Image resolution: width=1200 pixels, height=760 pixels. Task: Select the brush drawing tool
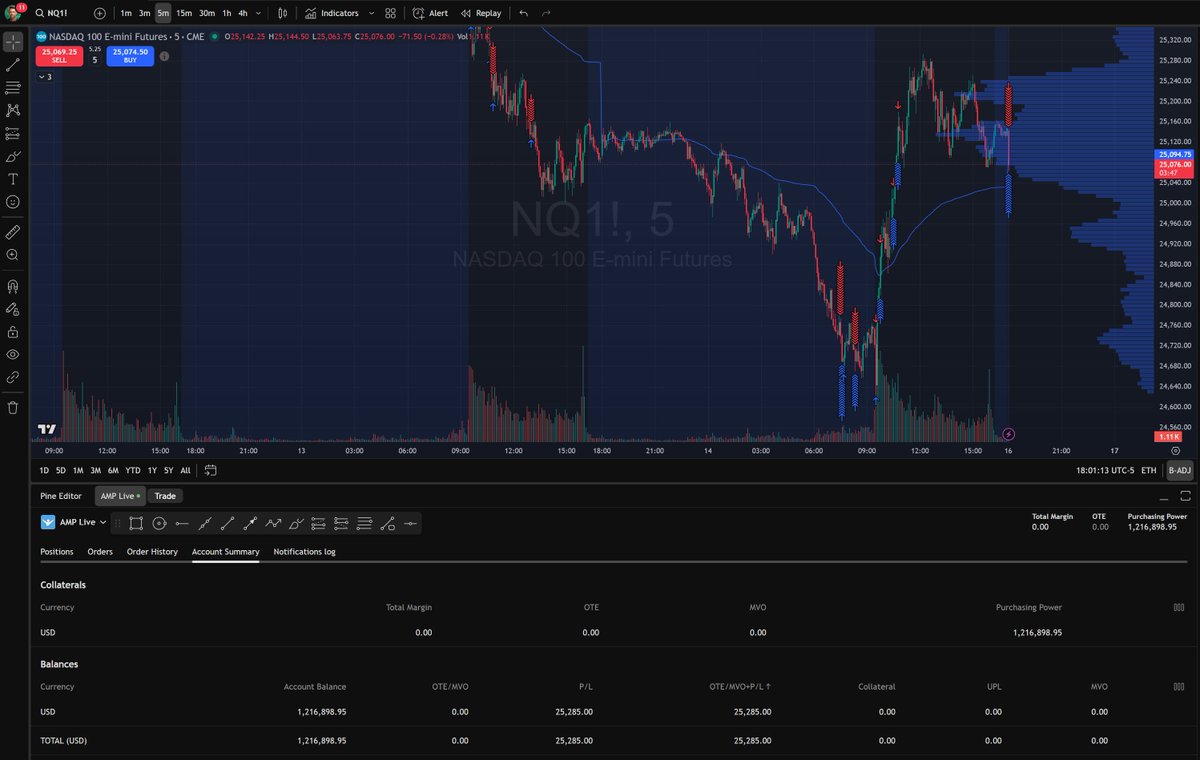13,156
